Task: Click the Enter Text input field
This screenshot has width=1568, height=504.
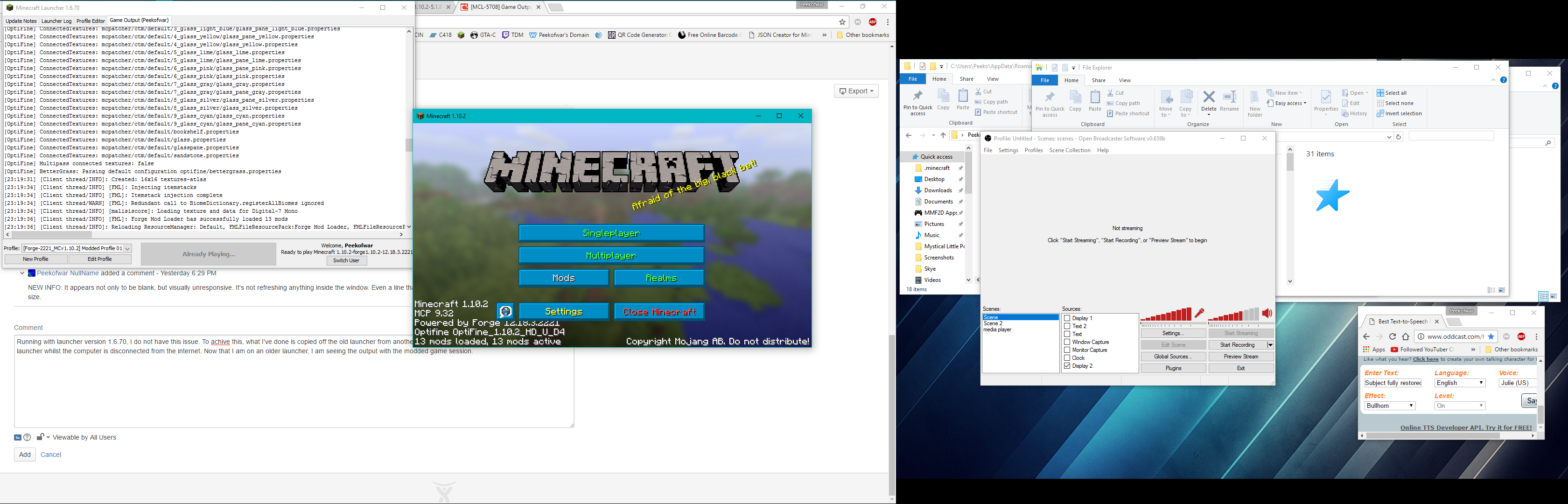Action: pyautogui.click(x=1393, y=383)
